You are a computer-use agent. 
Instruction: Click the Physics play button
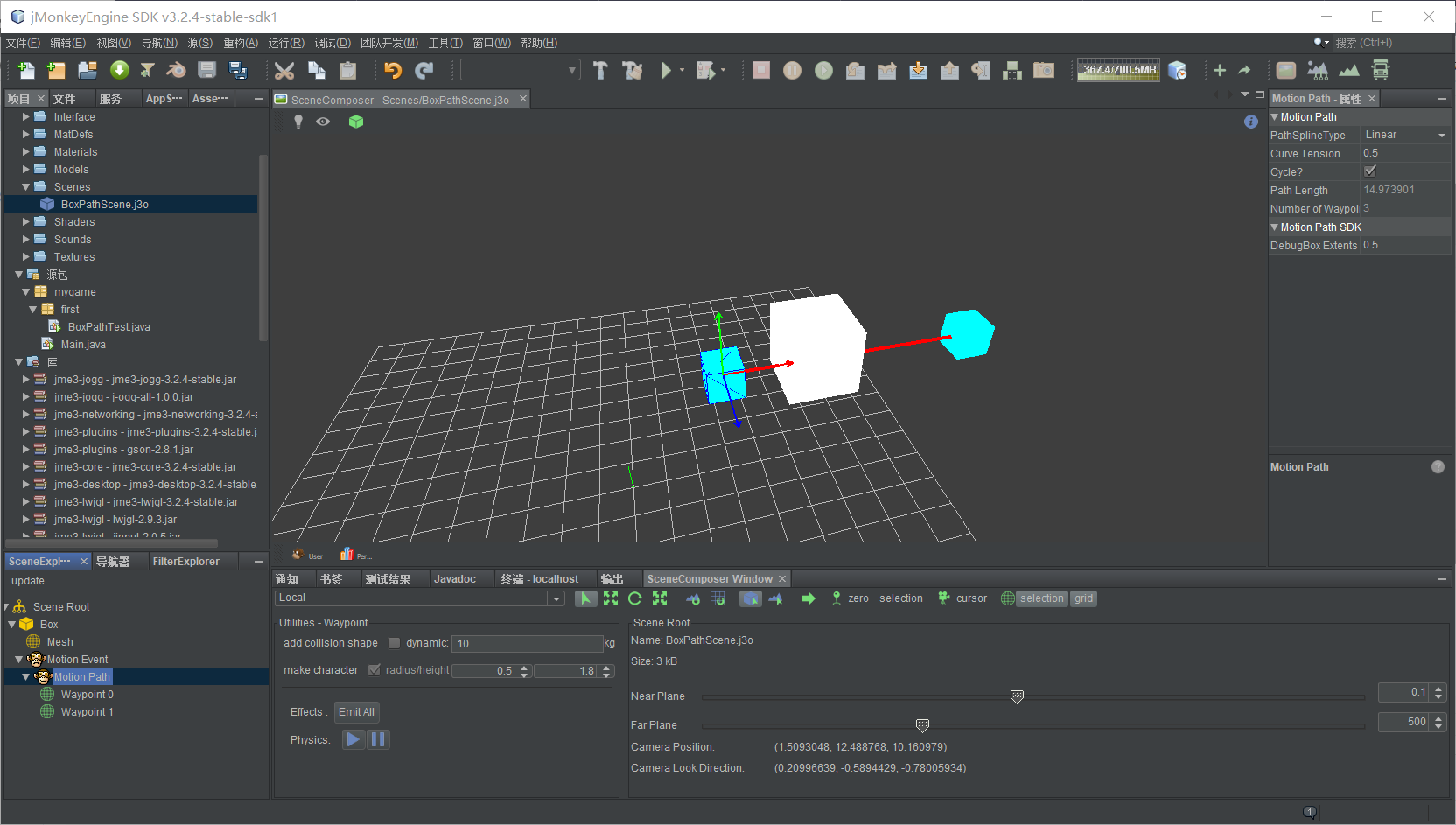click(353, 739)
